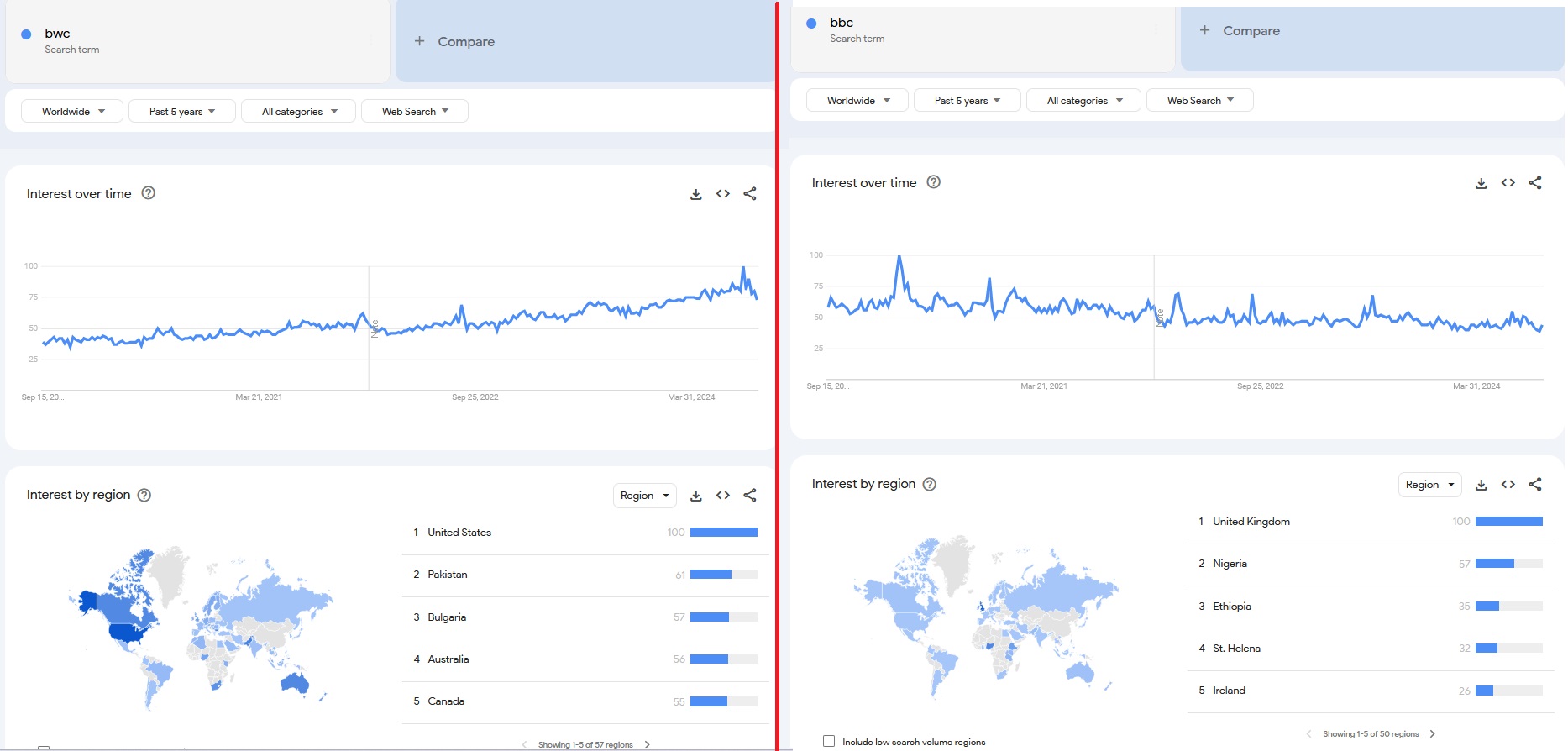This screenshot has height=751, width=1568.
Task: Select United Kingdom in bbc region list
Action: (x=1251, y=522)
